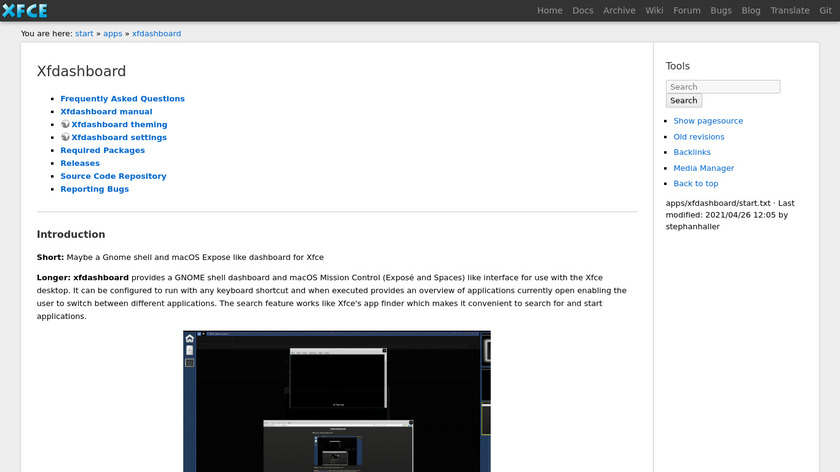This screenshot has height=472, width=840.
Task: Focus the Search input field
Action: pos(723,87)
